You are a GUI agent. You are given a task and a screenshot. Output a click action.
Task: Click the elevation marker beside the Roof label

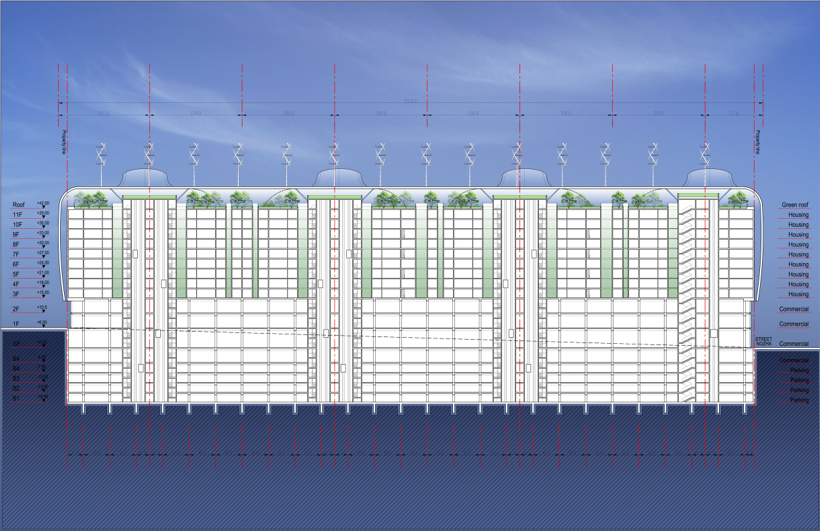[43, 205]
